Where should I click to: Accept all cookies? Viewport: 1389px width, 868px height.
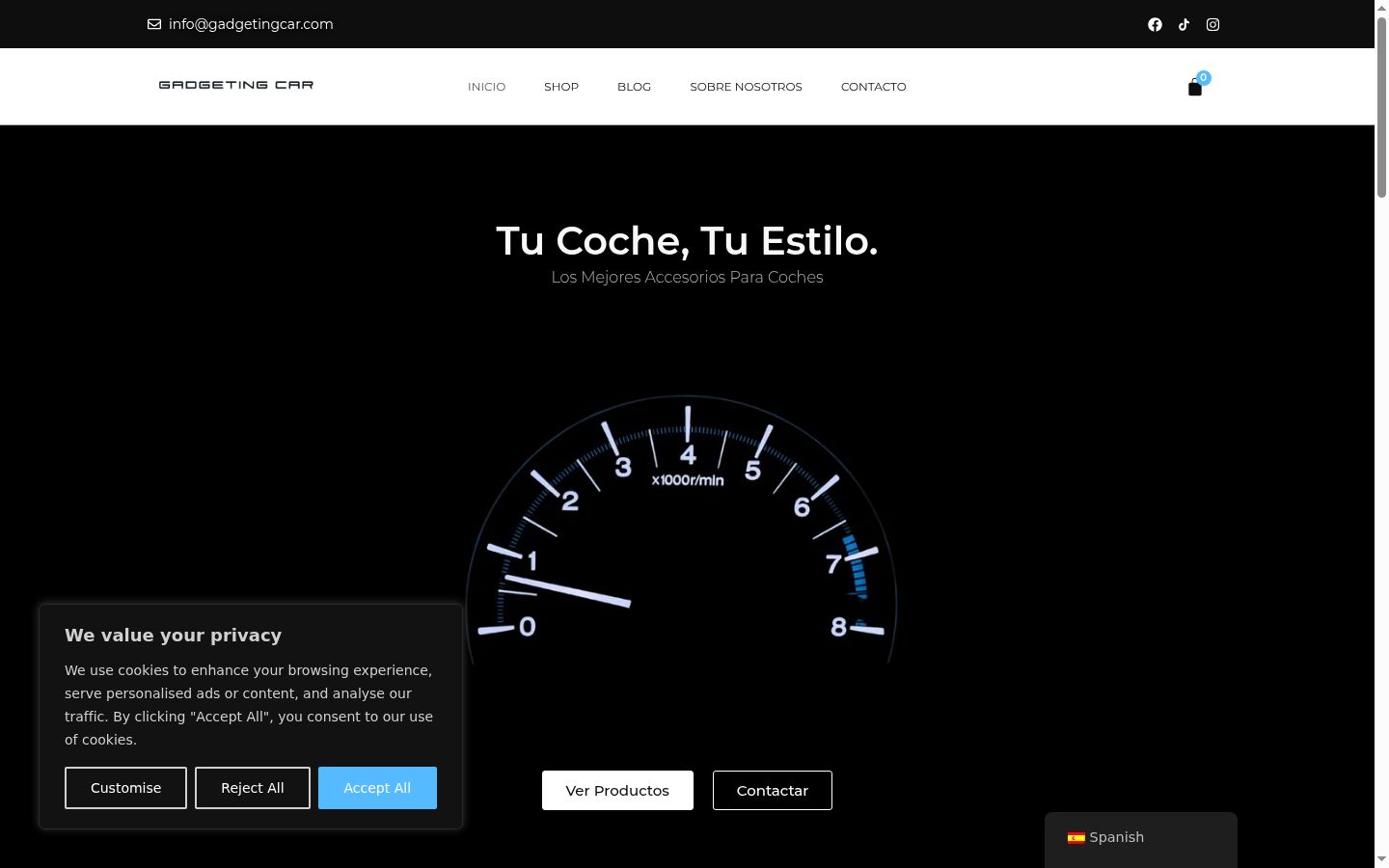377,788
